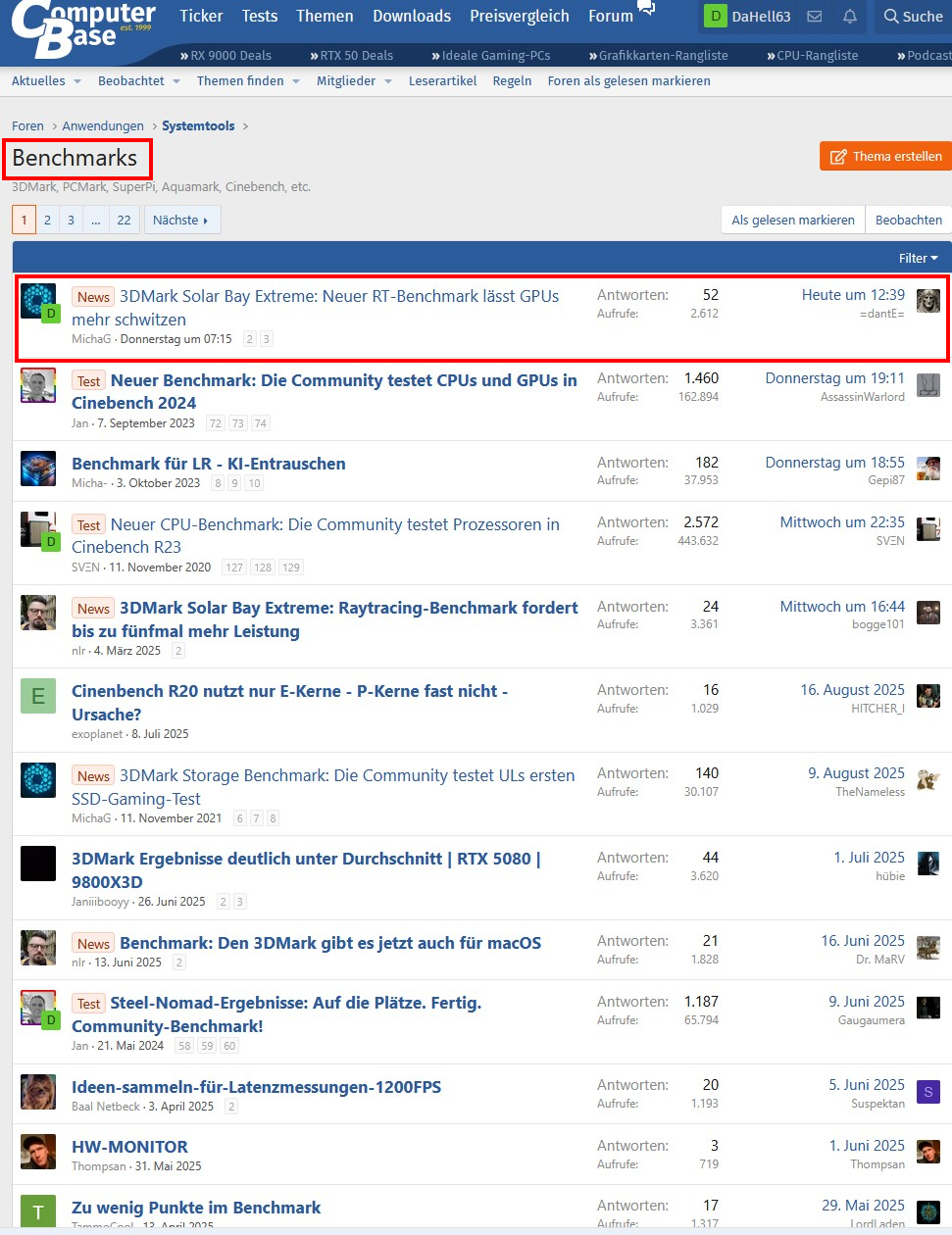
Task: Open CPU-Rangliste link
Action: point(813,56)
